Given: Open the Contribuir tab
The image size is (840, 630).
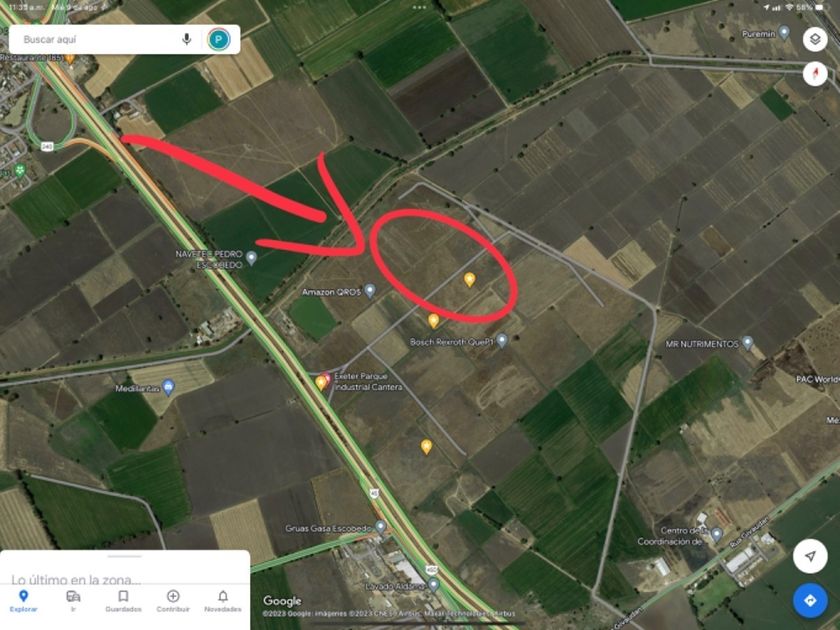Looking at the screenshot, I should [x=173, y=601].
